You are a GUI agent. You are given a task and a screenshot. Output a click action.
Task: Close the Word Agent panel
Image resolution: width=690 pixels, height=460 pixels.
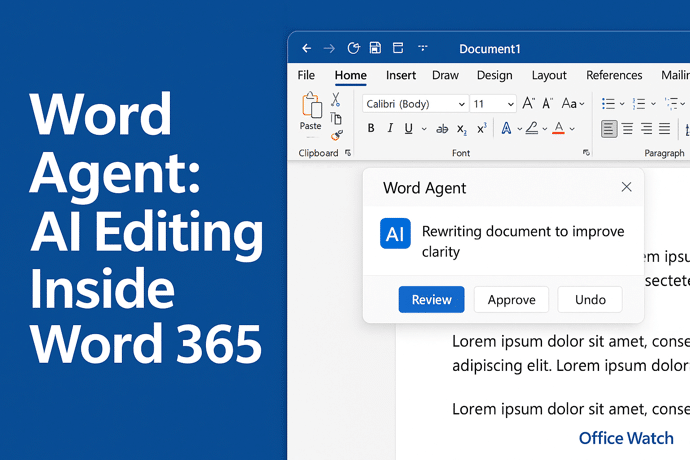click(627, 187)
